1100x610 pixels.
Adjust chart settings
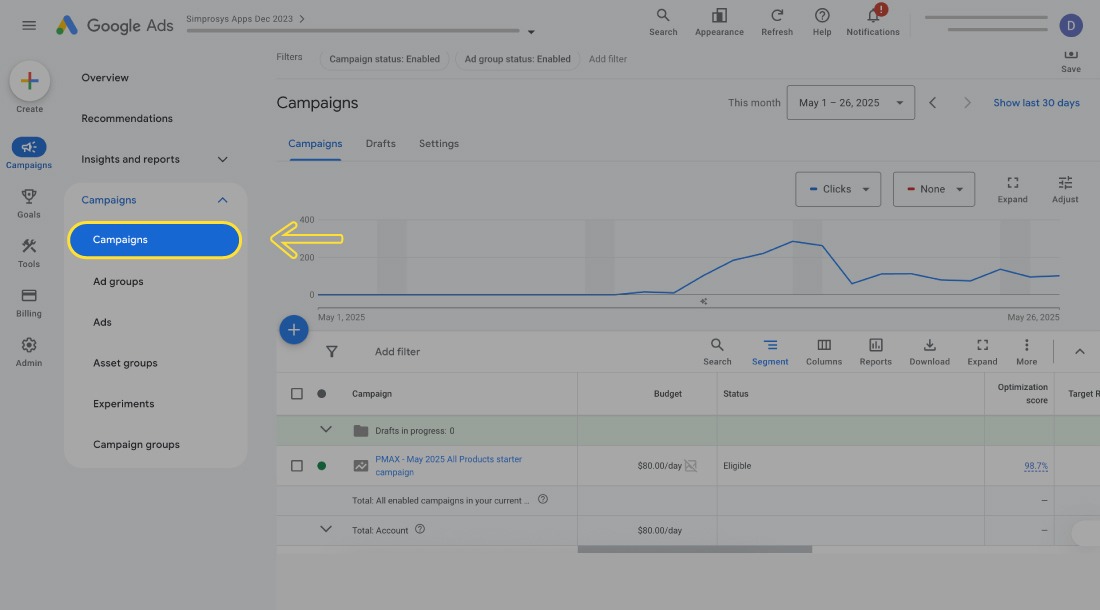(x=1065, y=189)
